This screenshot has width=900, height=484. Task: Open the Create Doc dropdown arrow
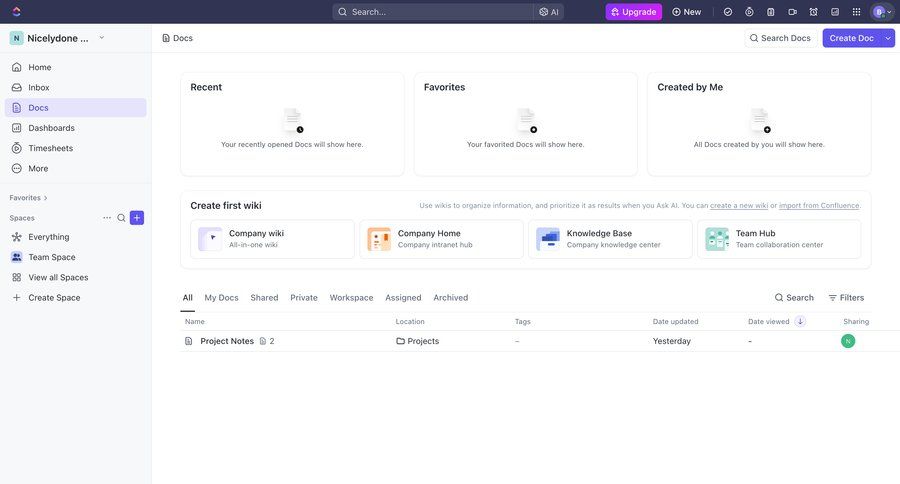(x=888, y=38)
